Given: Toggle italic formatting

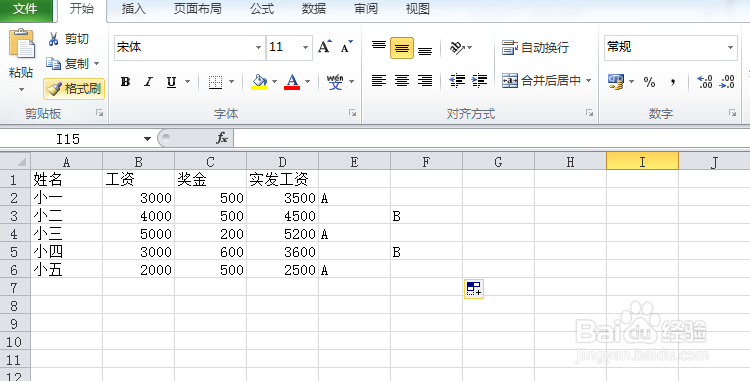Looking at the screenshot, I should [148, 82].
